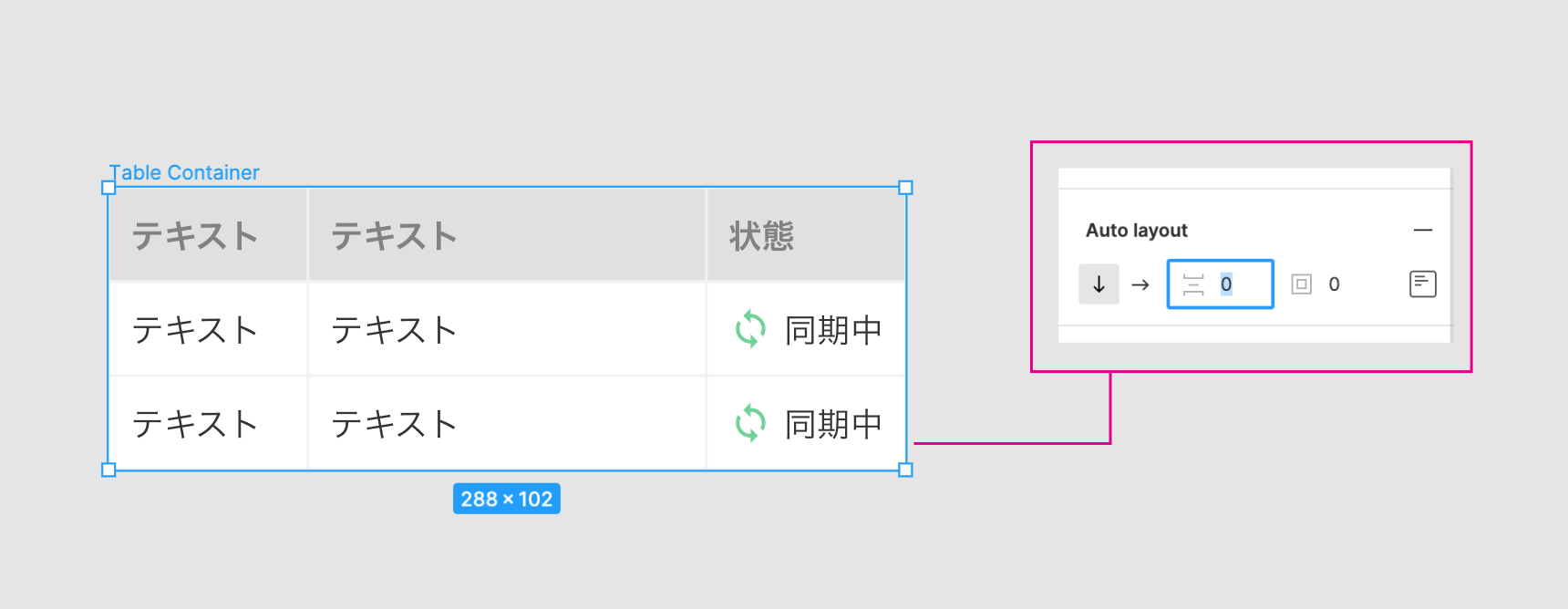Click the 288 × 102 size badge
The width and height of the screenshot is (1568, 609).
pos(506,499)
